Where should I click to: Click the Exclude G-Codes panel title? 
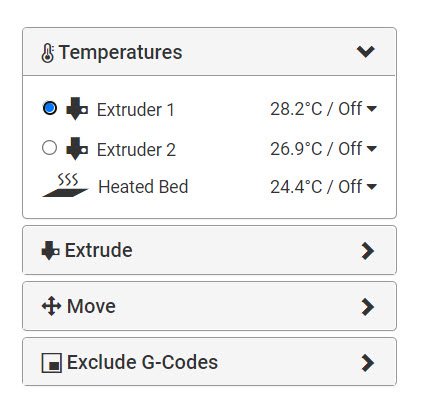click(x=142, y=362)
